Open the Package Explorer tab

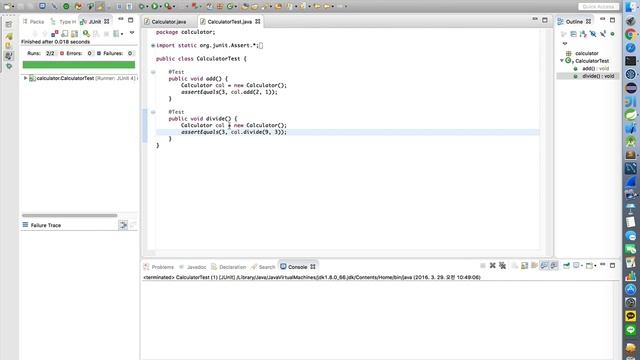[x=33, y=22]
